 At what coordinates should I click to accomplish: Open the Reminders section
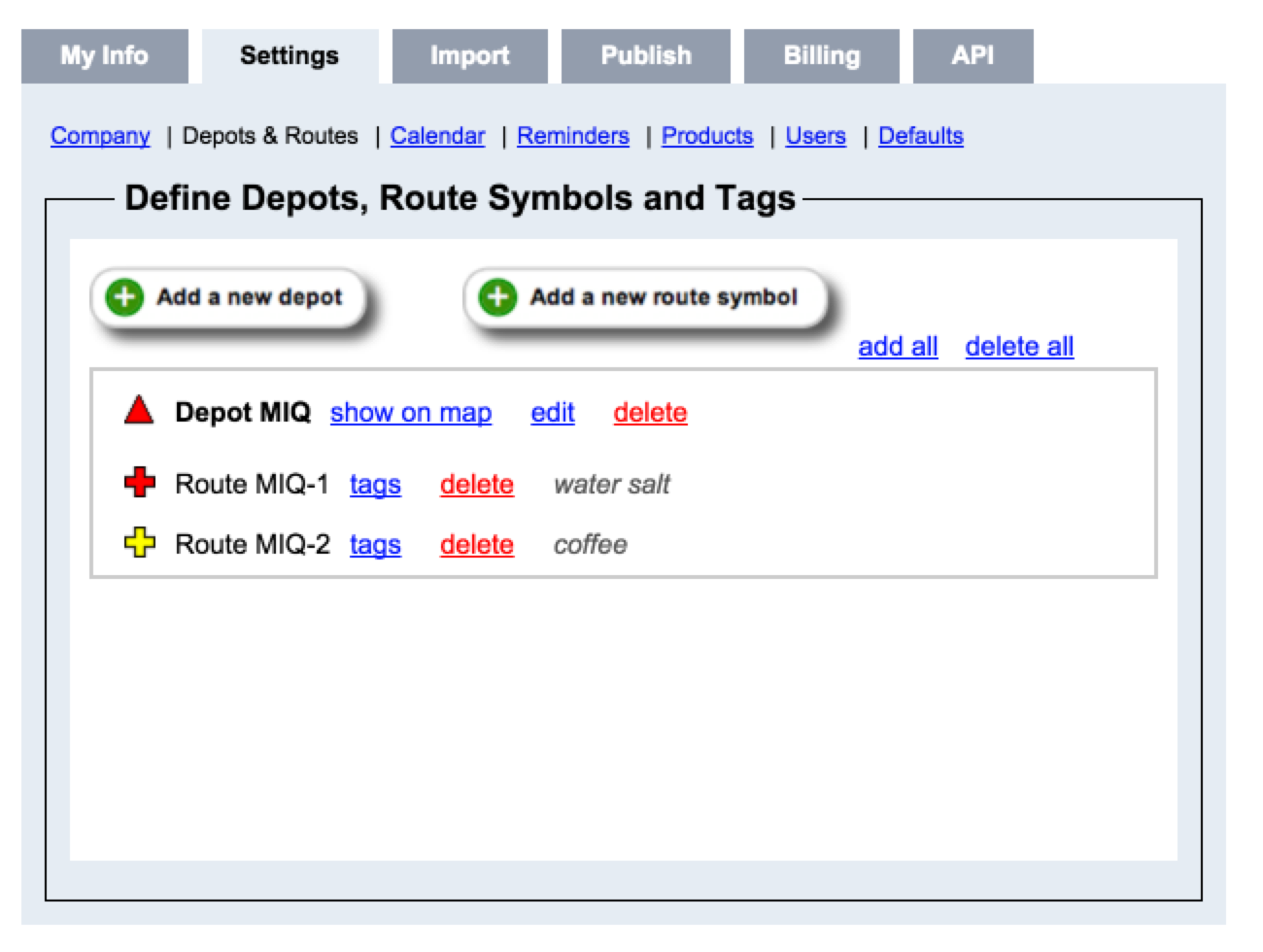coord(572,136)
